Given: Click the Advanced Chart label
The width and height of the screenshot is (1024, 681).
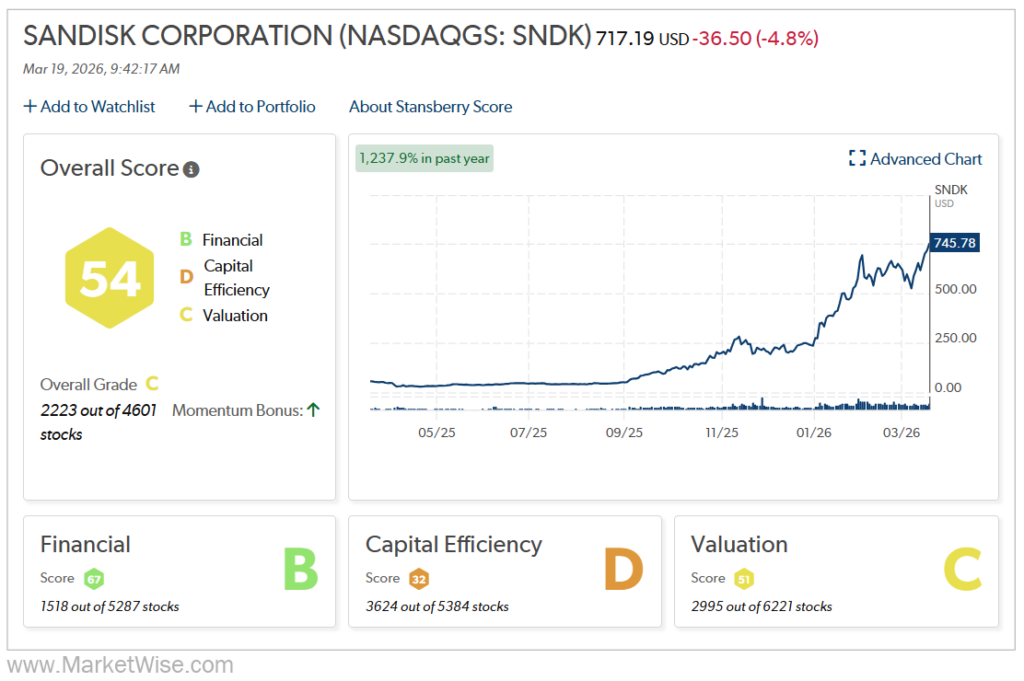Looking at the screenshot, I should point(925,159).
